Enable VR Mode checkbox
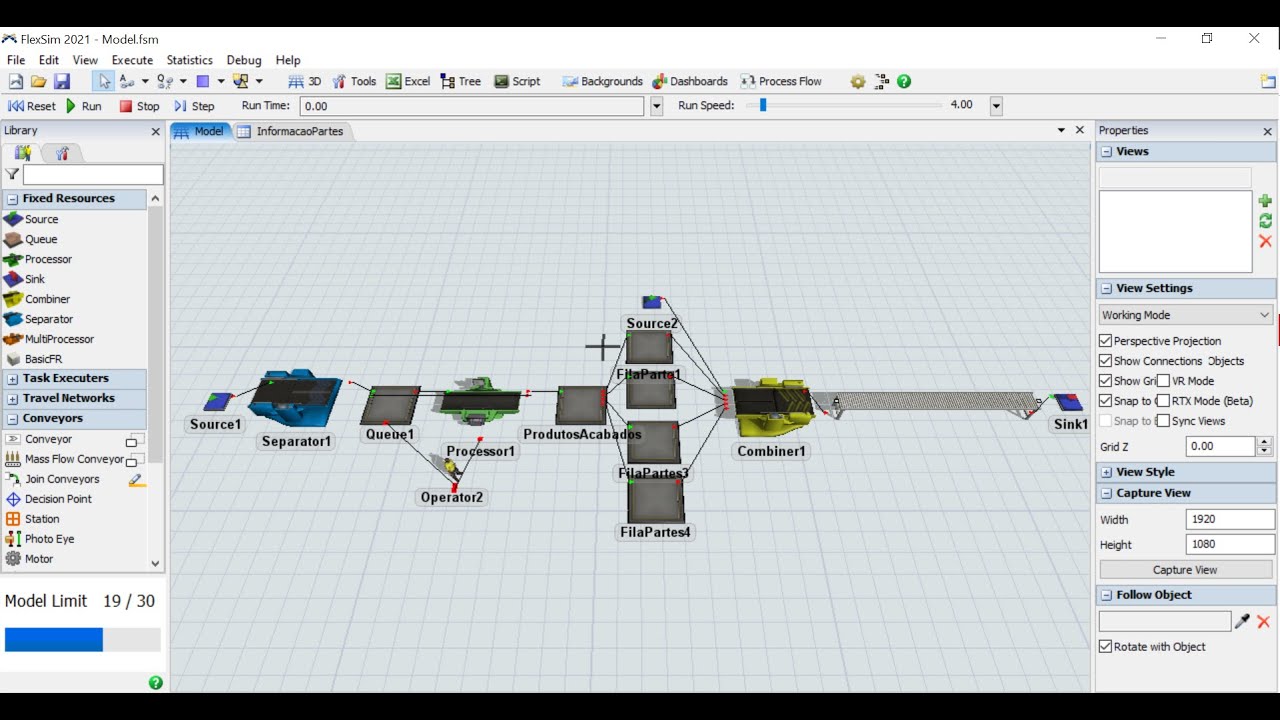1280x720 pixels. coord(1163,381)
